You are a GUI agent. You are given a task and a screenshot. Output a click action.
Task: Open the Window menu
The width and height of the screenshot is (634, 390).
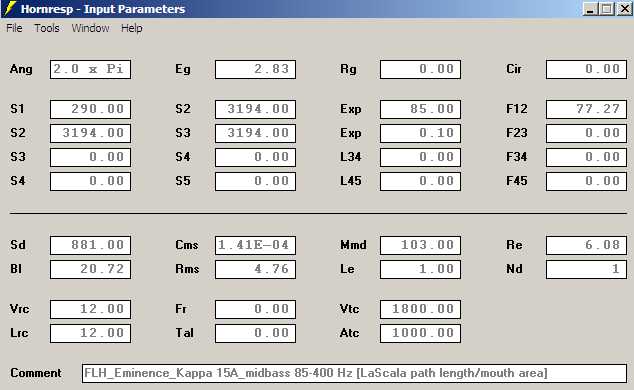coord(90,28)
